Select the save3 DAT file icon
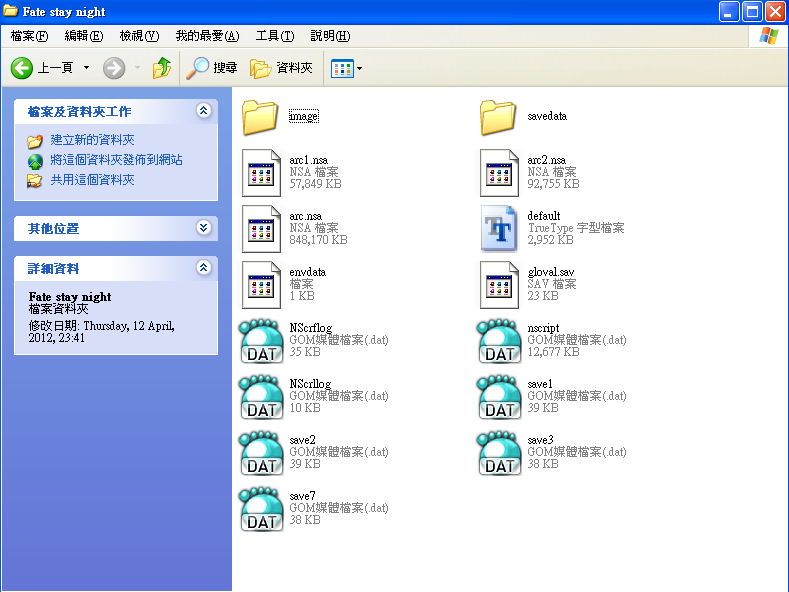 499,453
